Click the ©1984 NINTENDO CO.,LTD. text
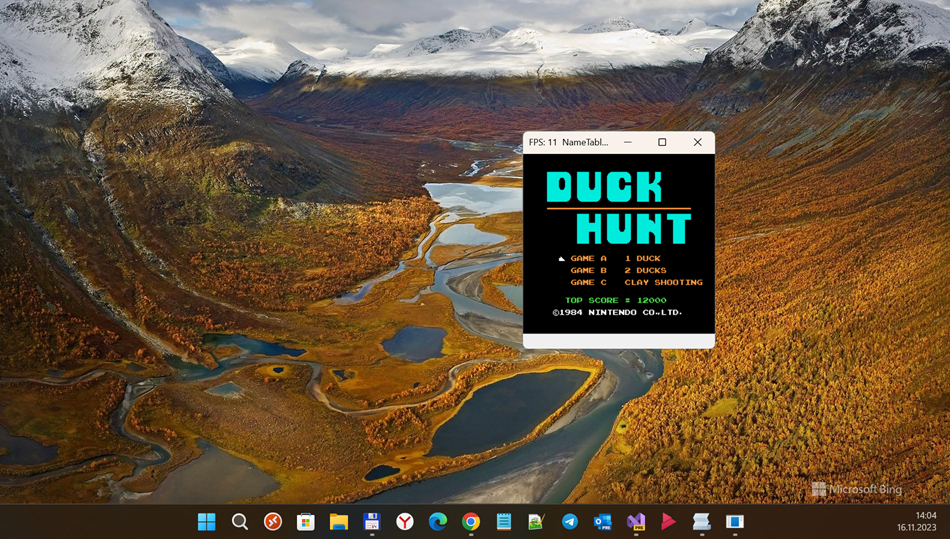The image size is (950, 539). [x=617, y=312]
